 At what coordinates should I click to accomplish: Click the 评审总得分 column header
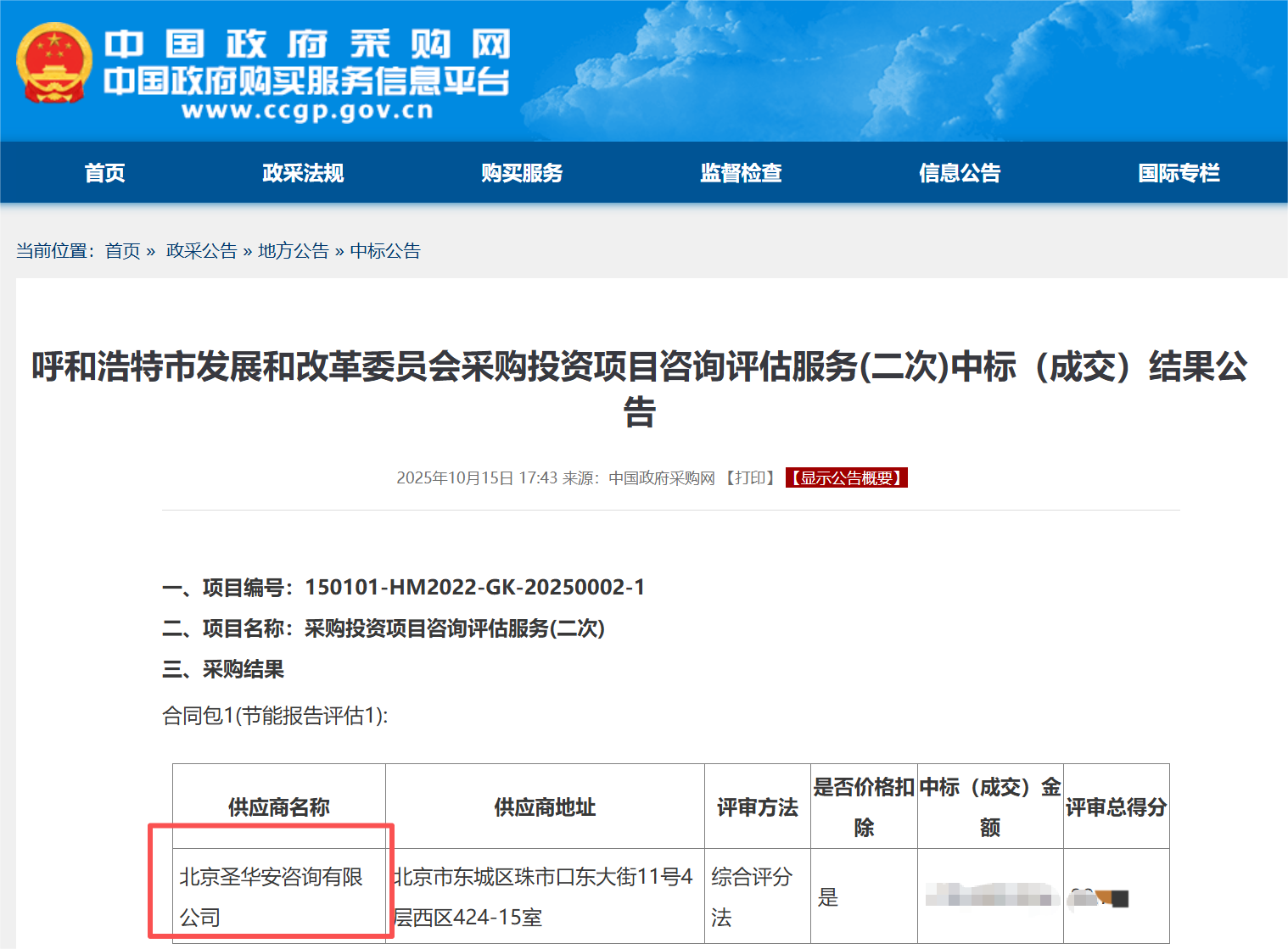[1116, 807]
